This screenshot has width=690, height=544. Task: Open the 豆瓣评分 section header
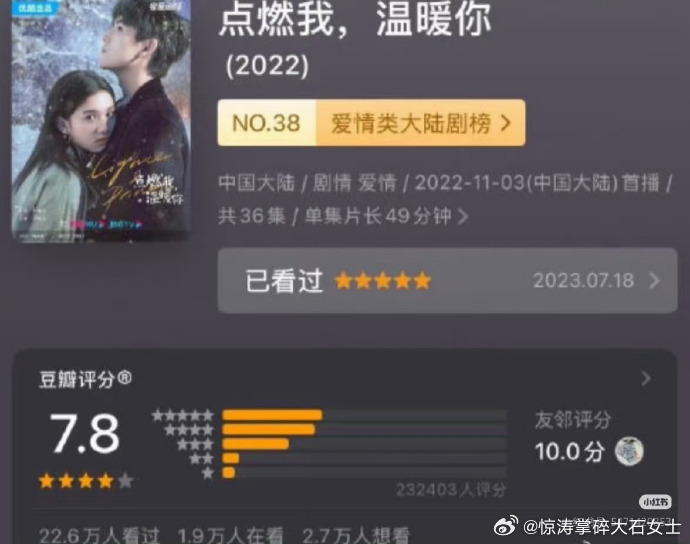tap(85, 379)
